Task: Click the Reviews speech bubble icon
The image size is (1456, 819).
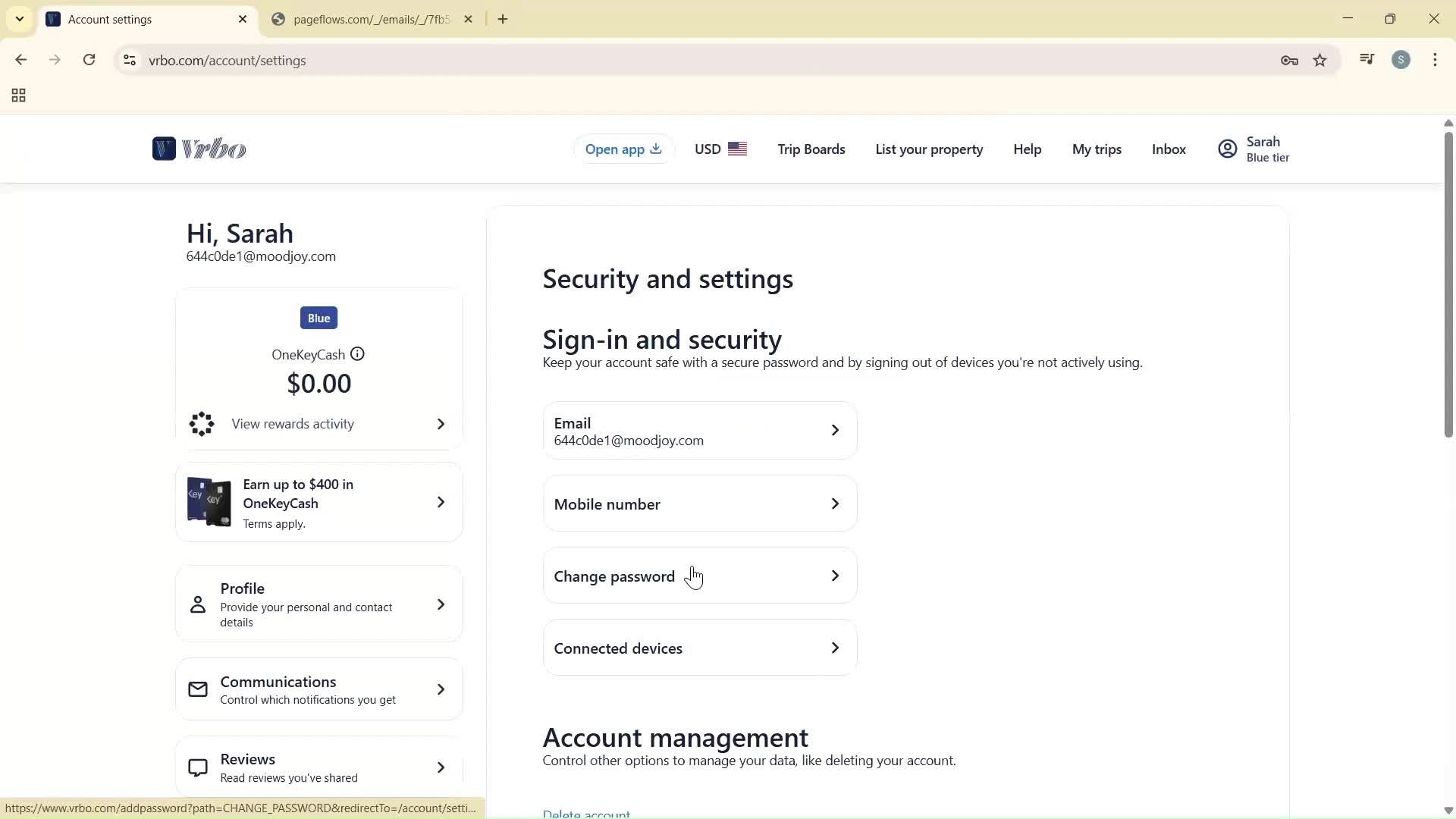Action: (x=198, y=767)
